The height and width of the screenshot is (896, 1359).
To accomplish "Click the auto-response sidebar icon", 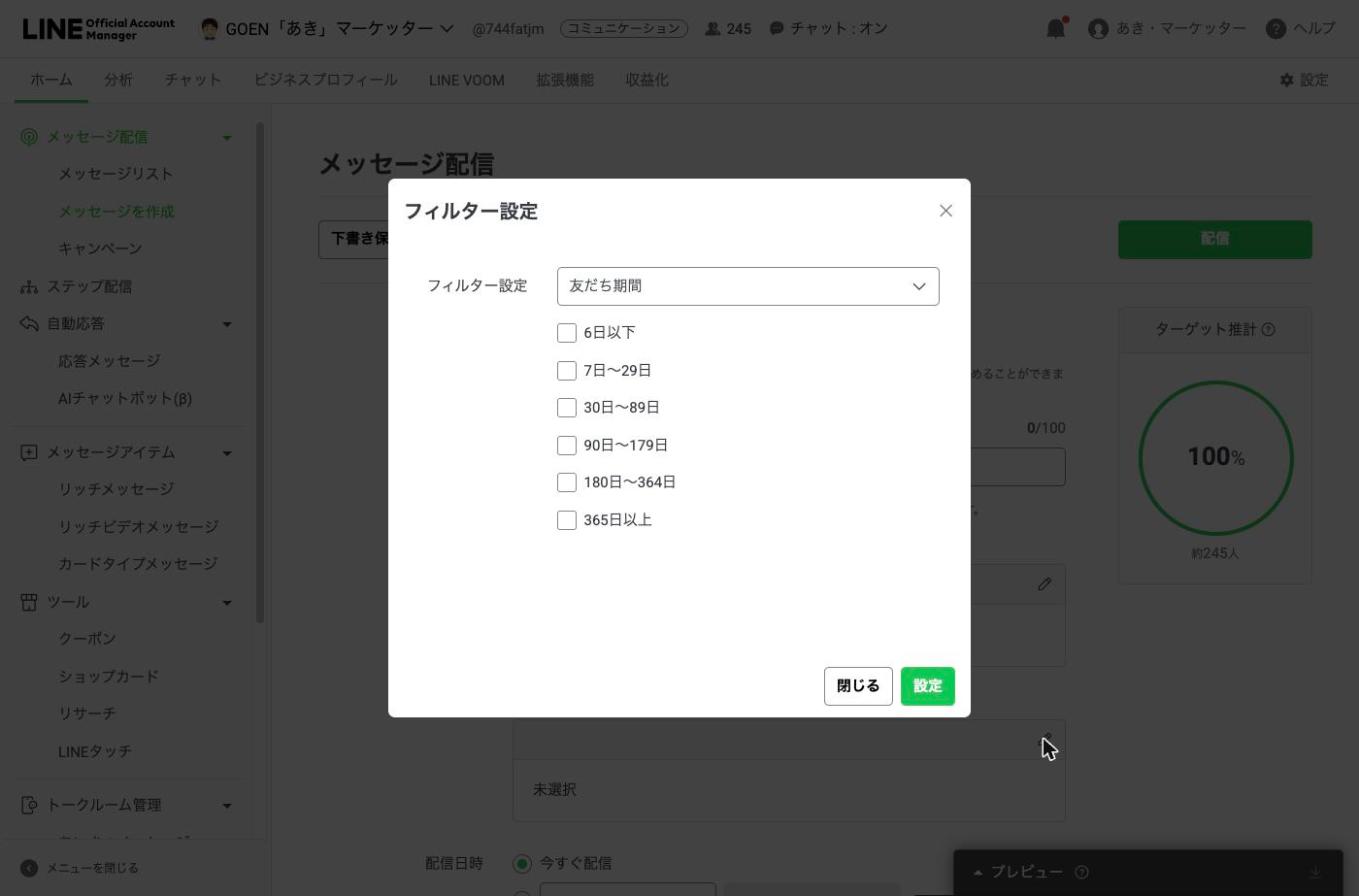I will point(29,324).
